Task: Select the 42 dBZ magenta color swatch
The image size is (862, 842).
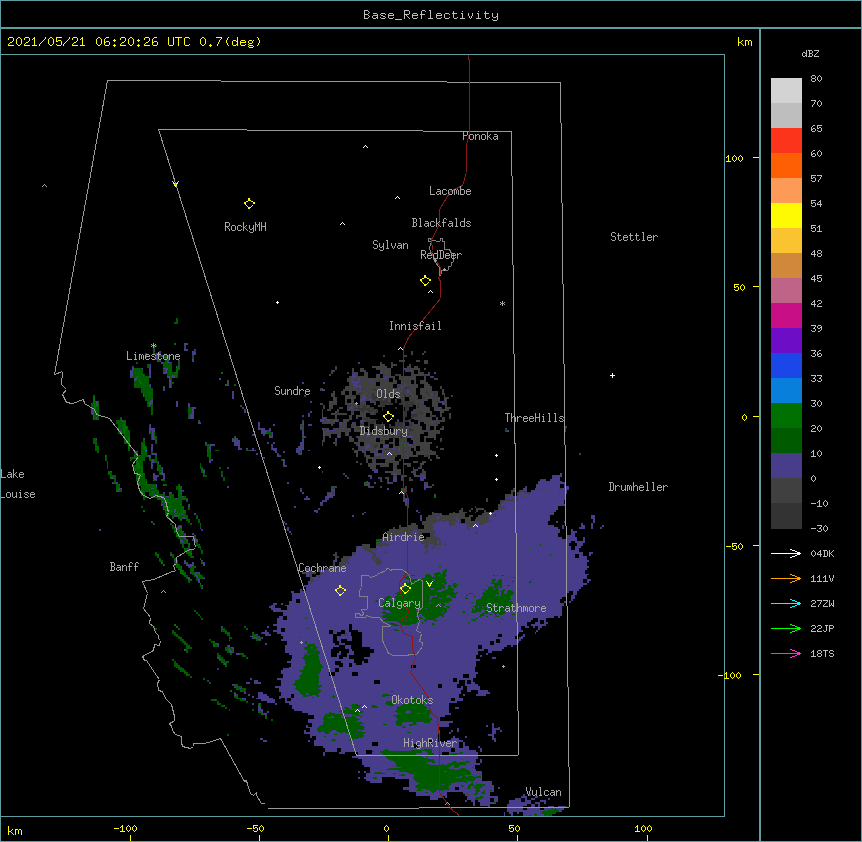Action: tap(786, 315)
